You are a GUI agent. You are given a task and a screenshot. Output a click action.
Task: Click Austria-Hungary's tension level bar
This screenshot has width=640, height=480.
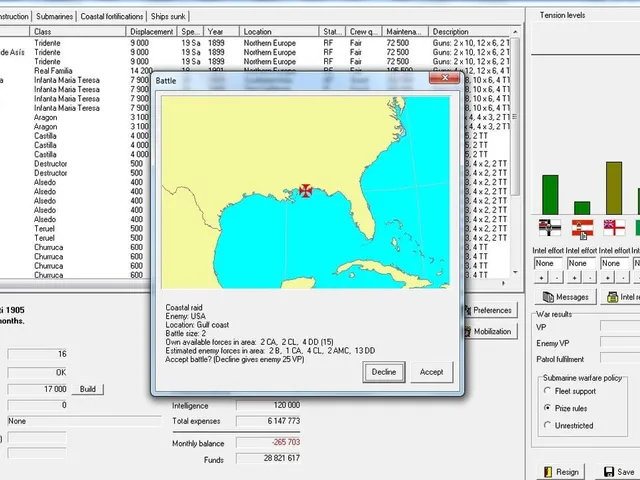[x=582, y=208]
